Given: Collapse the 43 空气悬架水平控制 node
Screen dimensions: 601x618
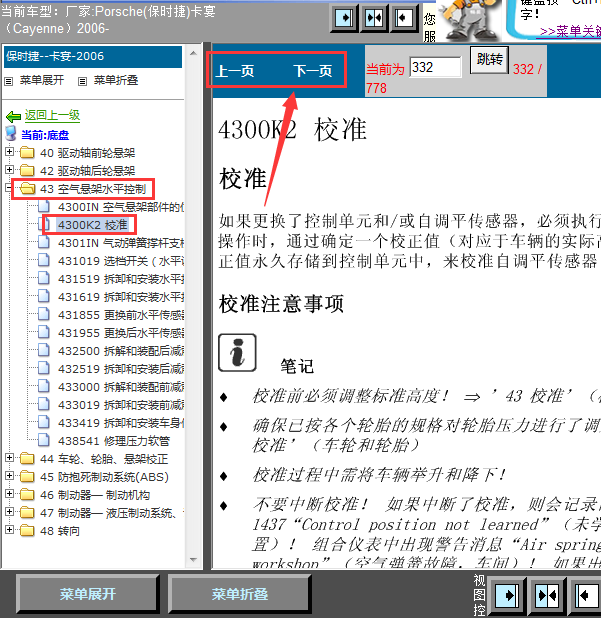Looking at the screenshot, I should tap(9, 188).
